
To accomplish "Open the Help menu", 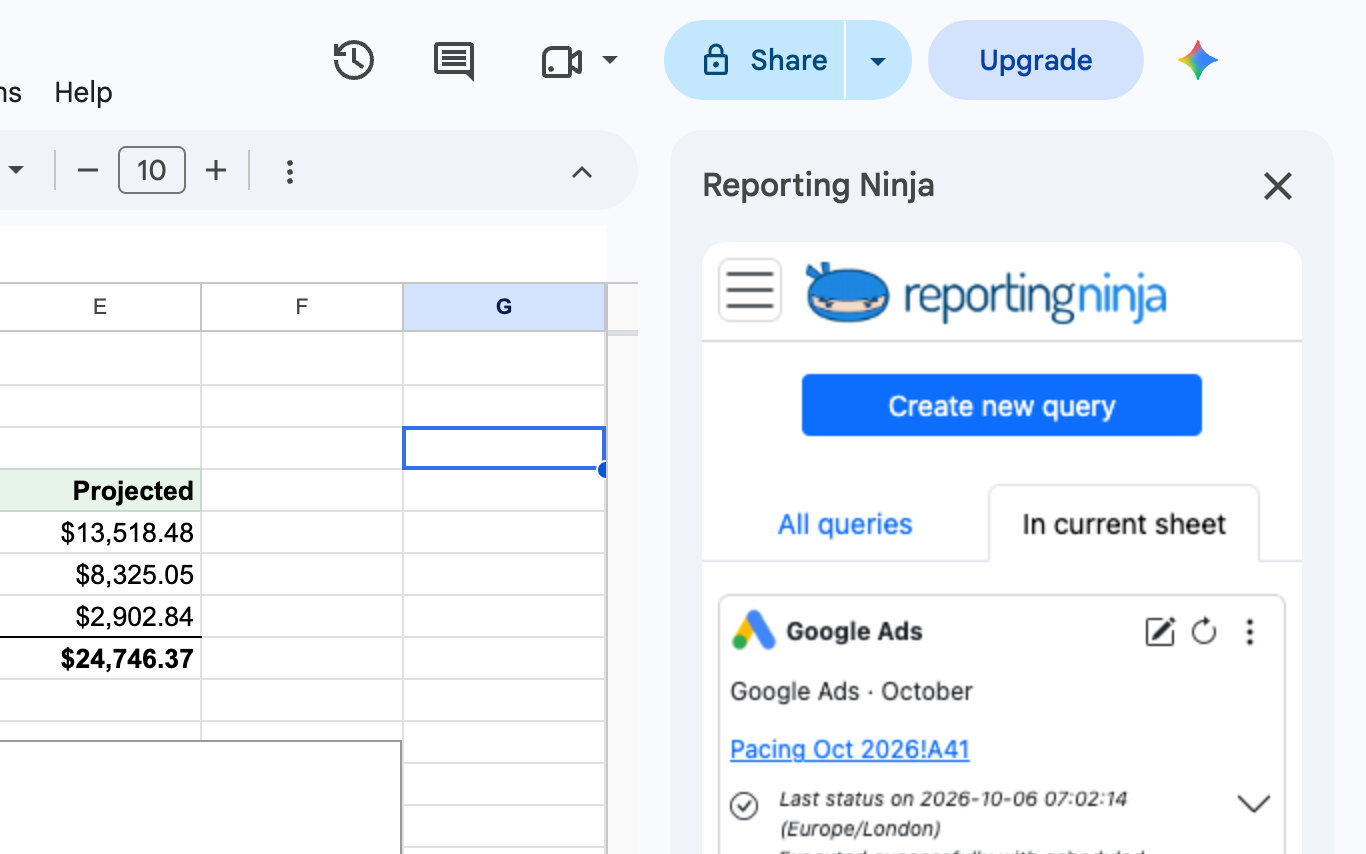I will tap(83, 92).
